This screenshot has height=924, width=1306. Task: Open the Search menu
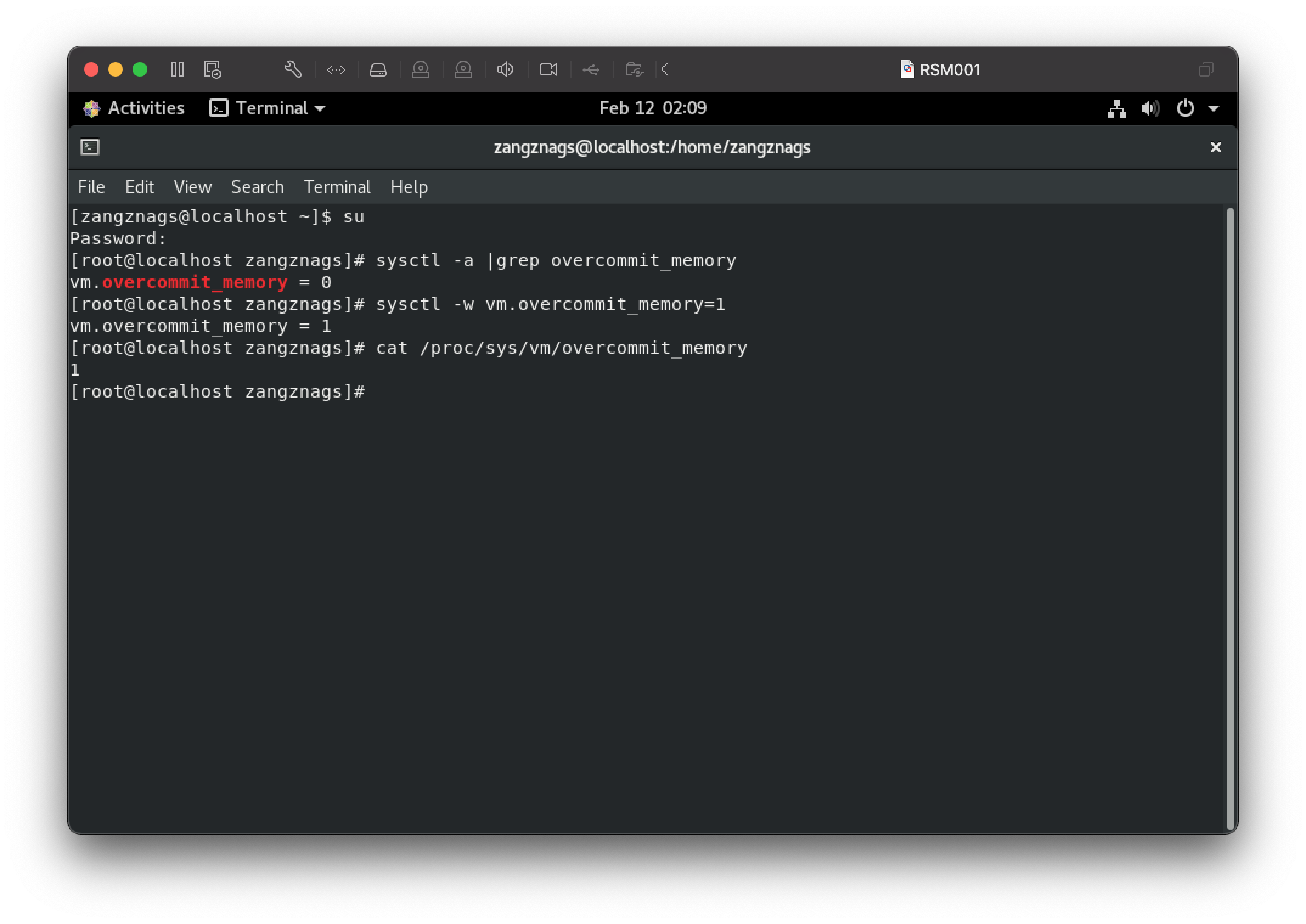[257, 187]
